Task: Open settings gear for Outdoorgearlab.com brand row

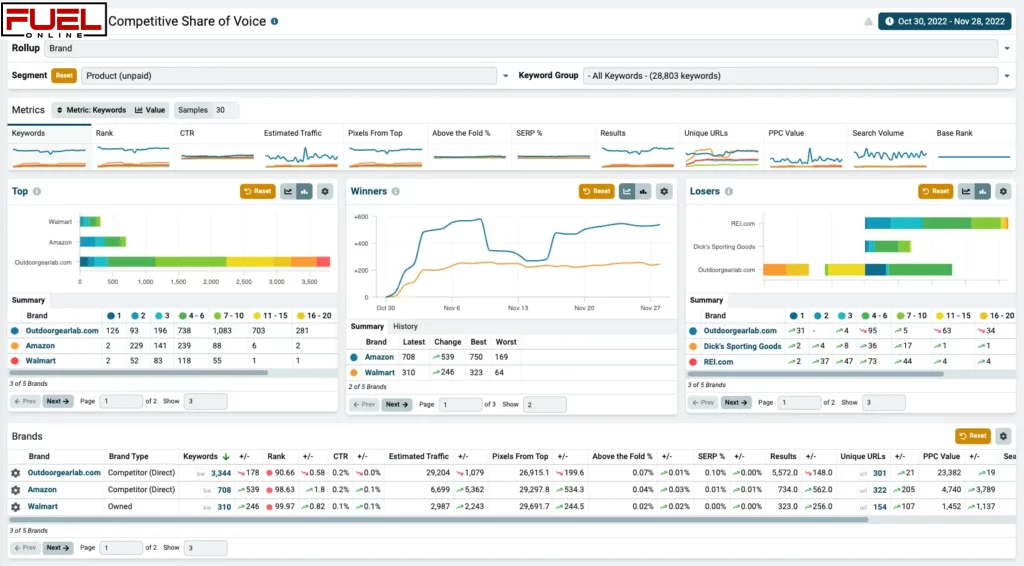Action: pos(16,473)
